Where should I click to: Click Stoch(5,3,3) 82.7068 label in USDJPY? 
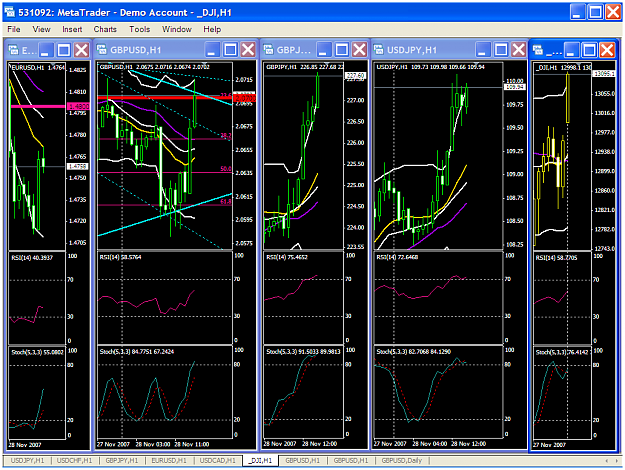413,352
